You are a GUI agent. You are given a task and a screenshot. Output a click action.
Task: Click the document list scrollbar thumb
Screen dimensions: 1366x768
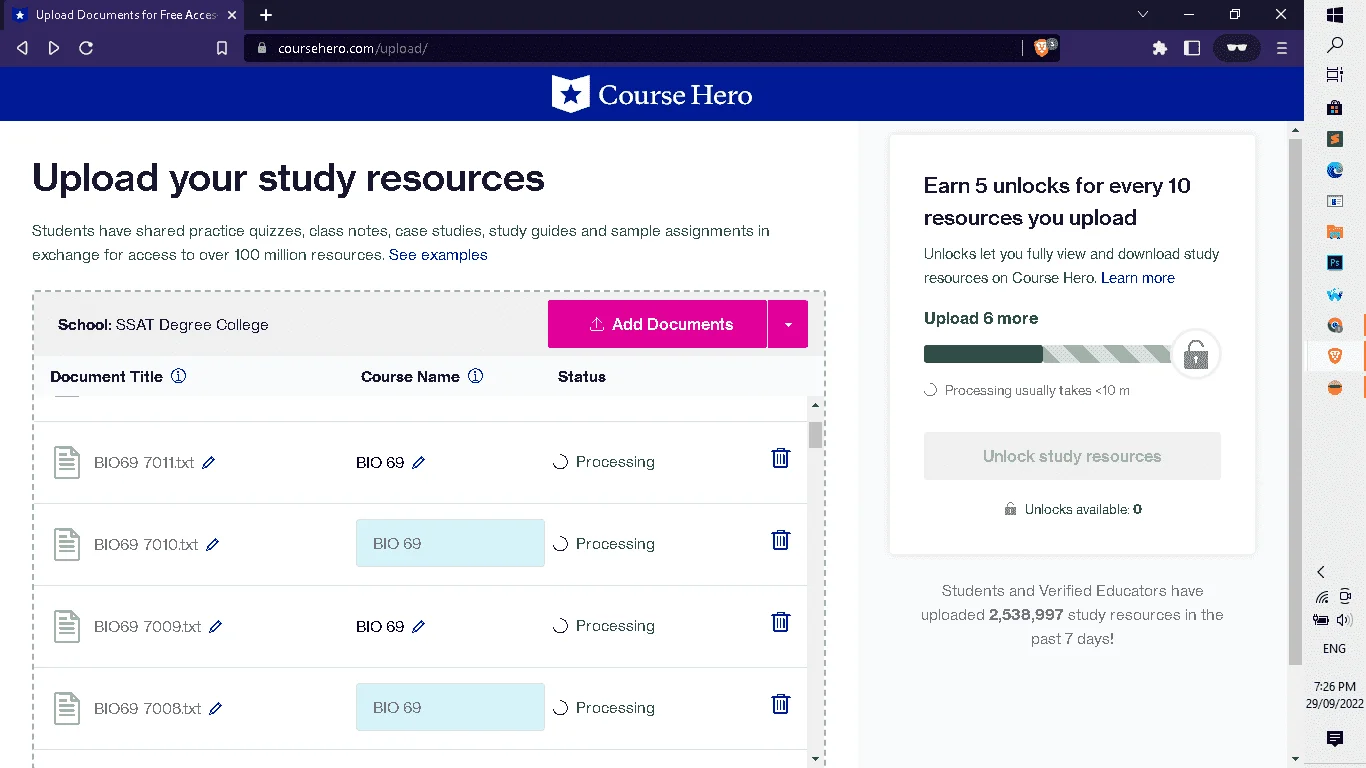(816, 435)
